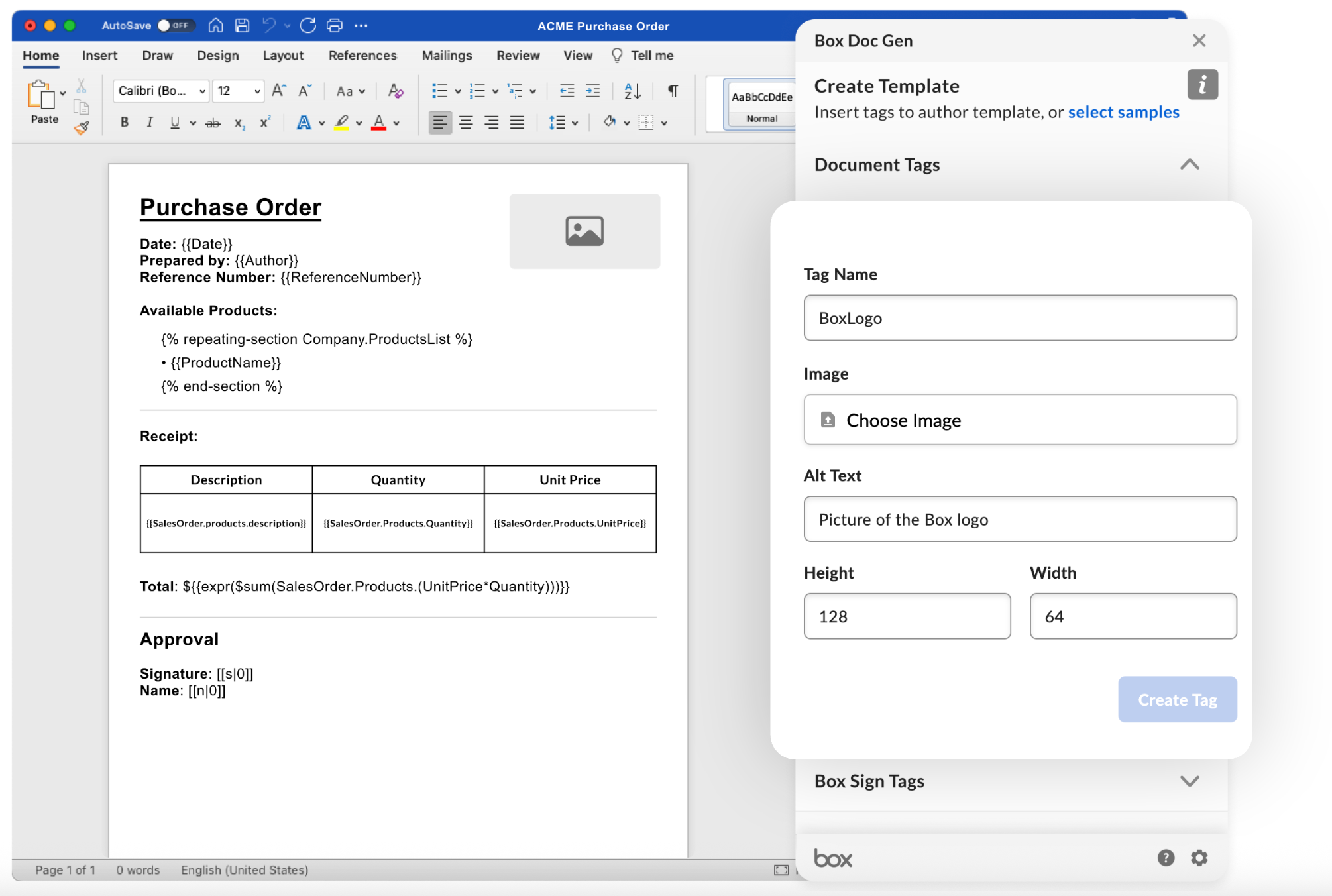Center align text

coord(466,122)
